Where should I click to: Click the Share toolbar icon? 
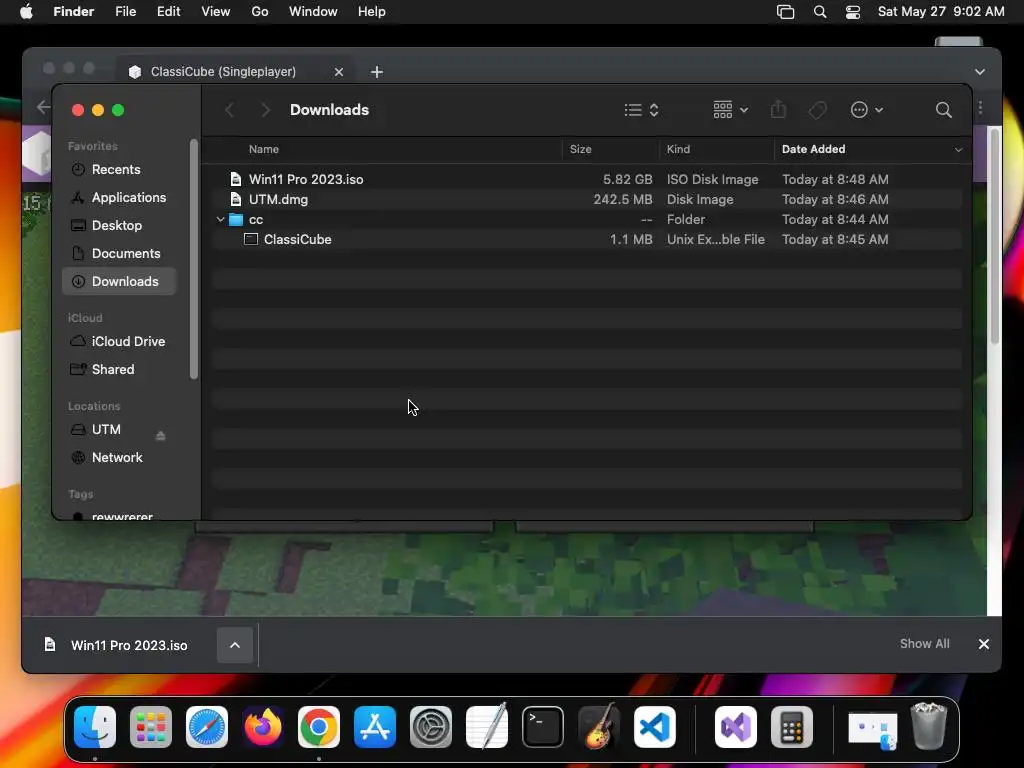(778, 110)
